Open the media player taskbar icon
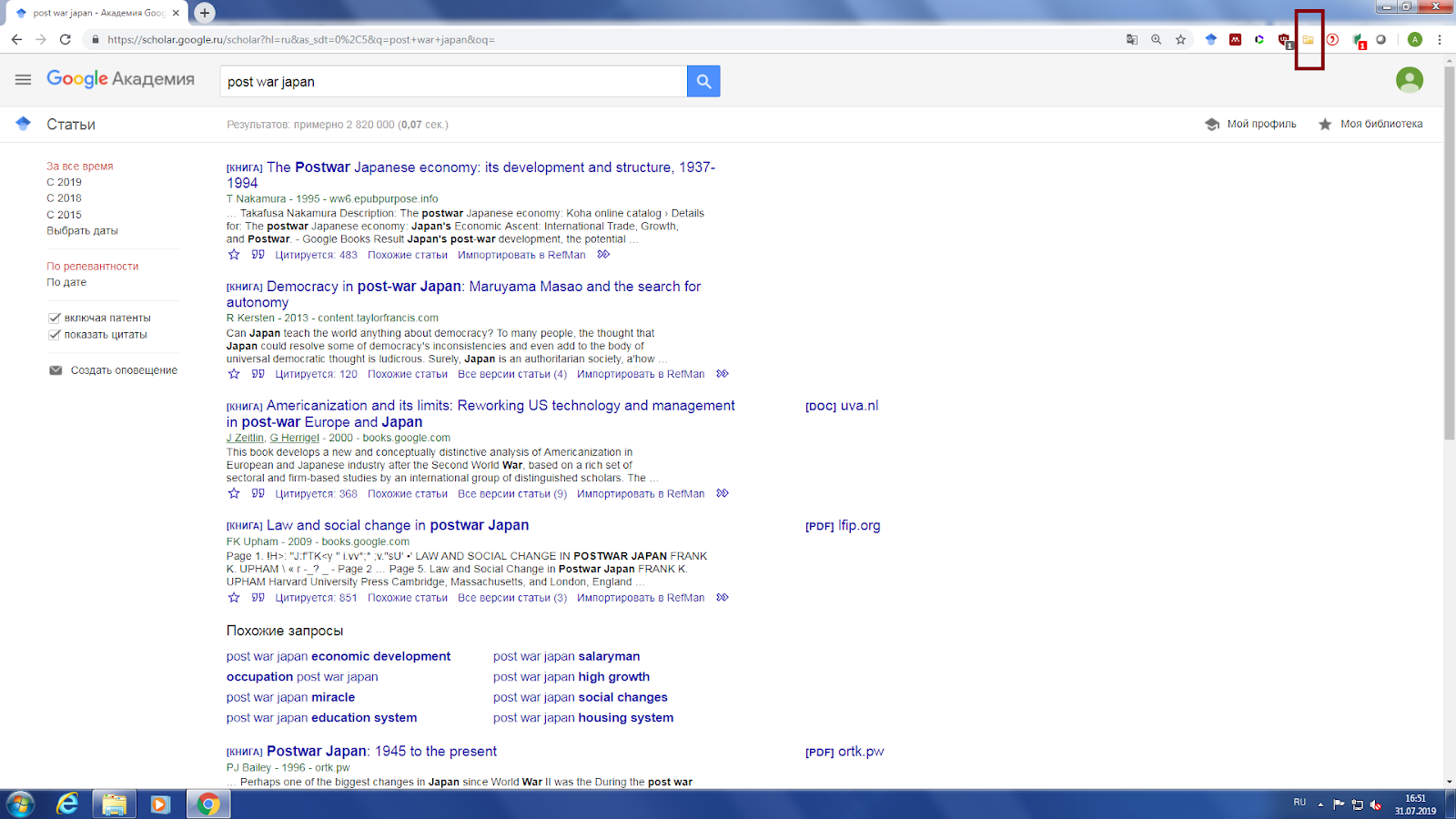This screenshot has height=819, width=1456. [160, 804]
